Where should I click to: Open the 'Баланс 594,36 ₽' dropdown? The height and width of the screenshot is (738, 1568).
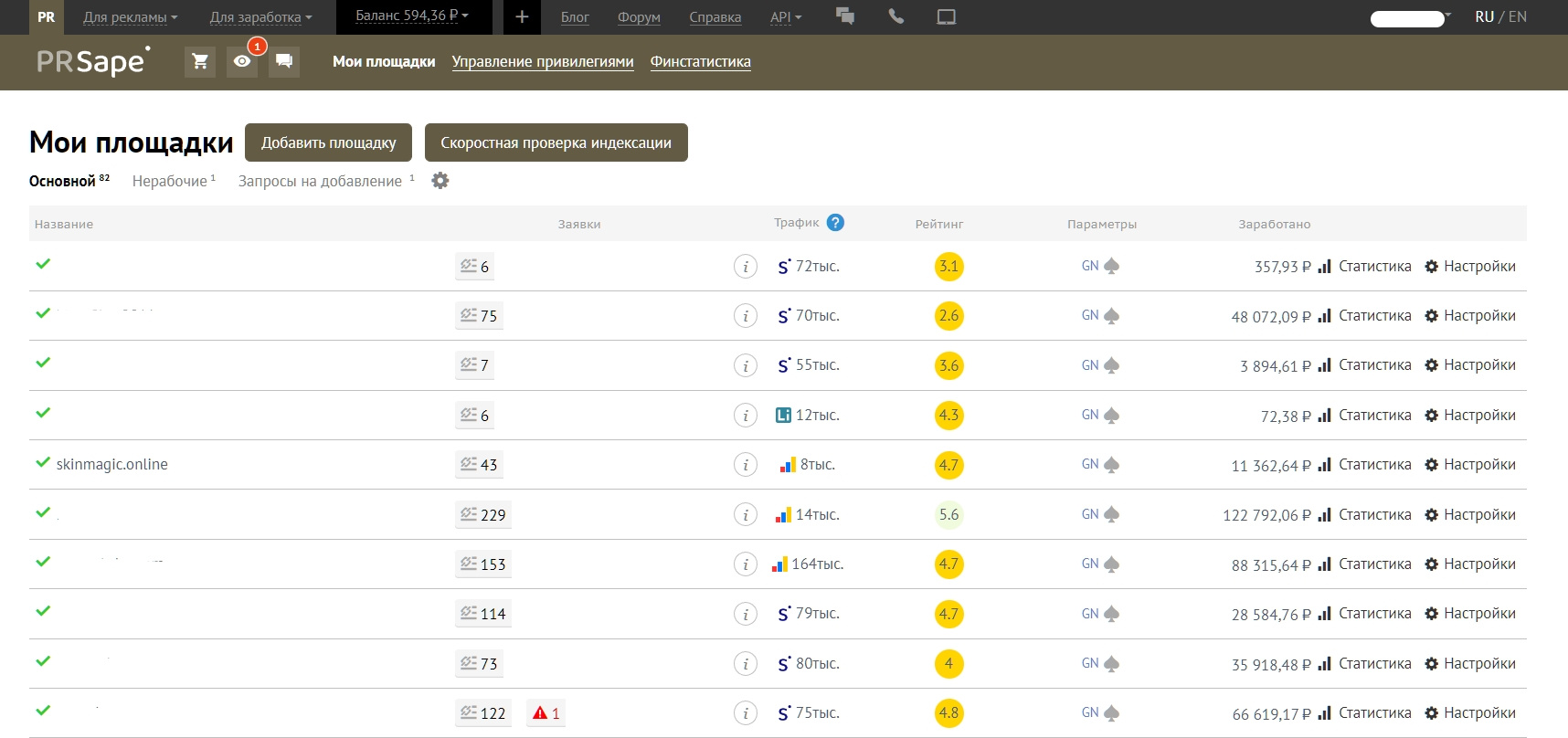tap(412, 16)
